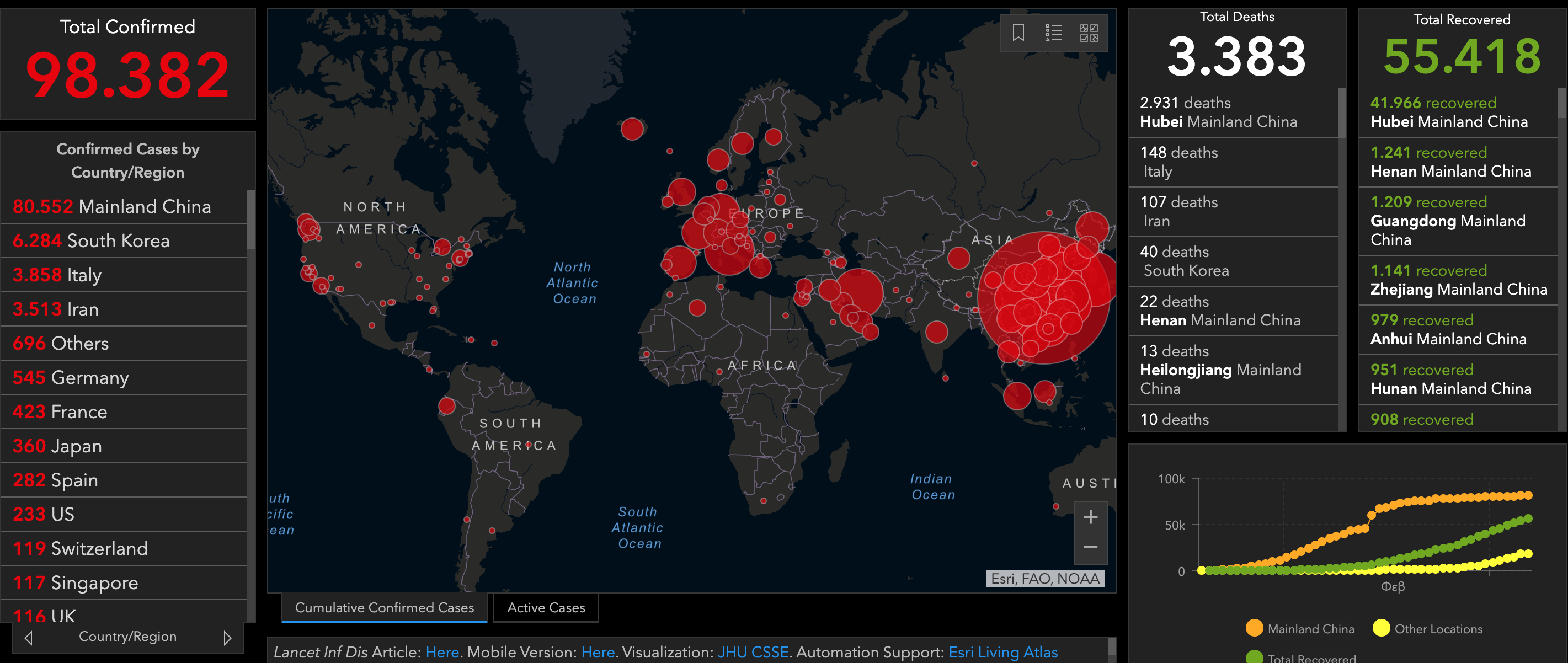
Task: Open the JHU CSSE link
Action: pos(753,652)
